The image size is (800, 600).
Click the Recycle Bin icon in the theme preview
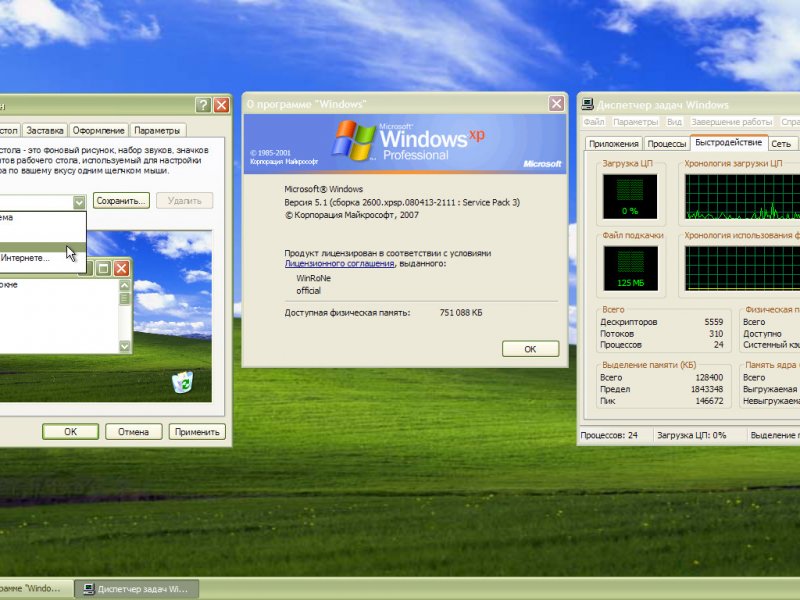(x=182, y=382)
